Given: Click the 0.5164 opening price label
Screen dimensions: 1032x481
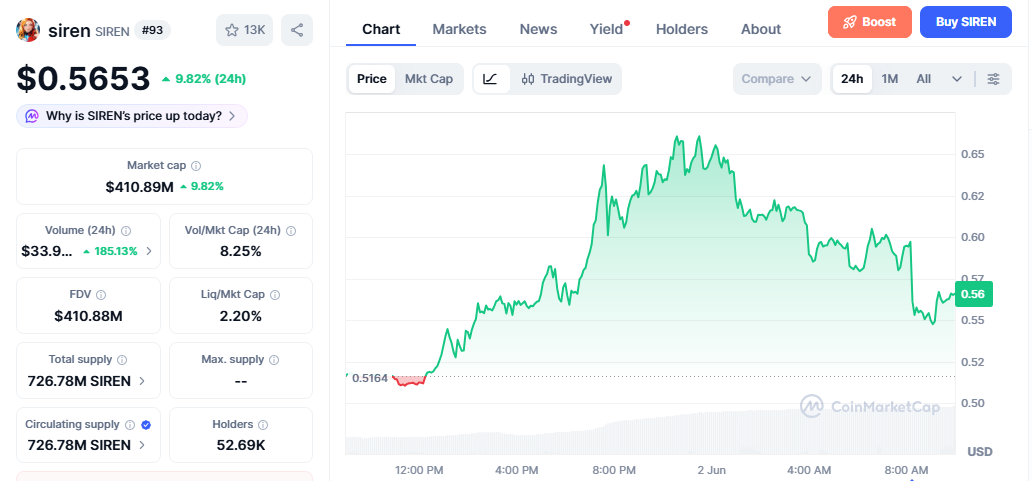Looking at the screenshot, I should [x=371, y=378].
